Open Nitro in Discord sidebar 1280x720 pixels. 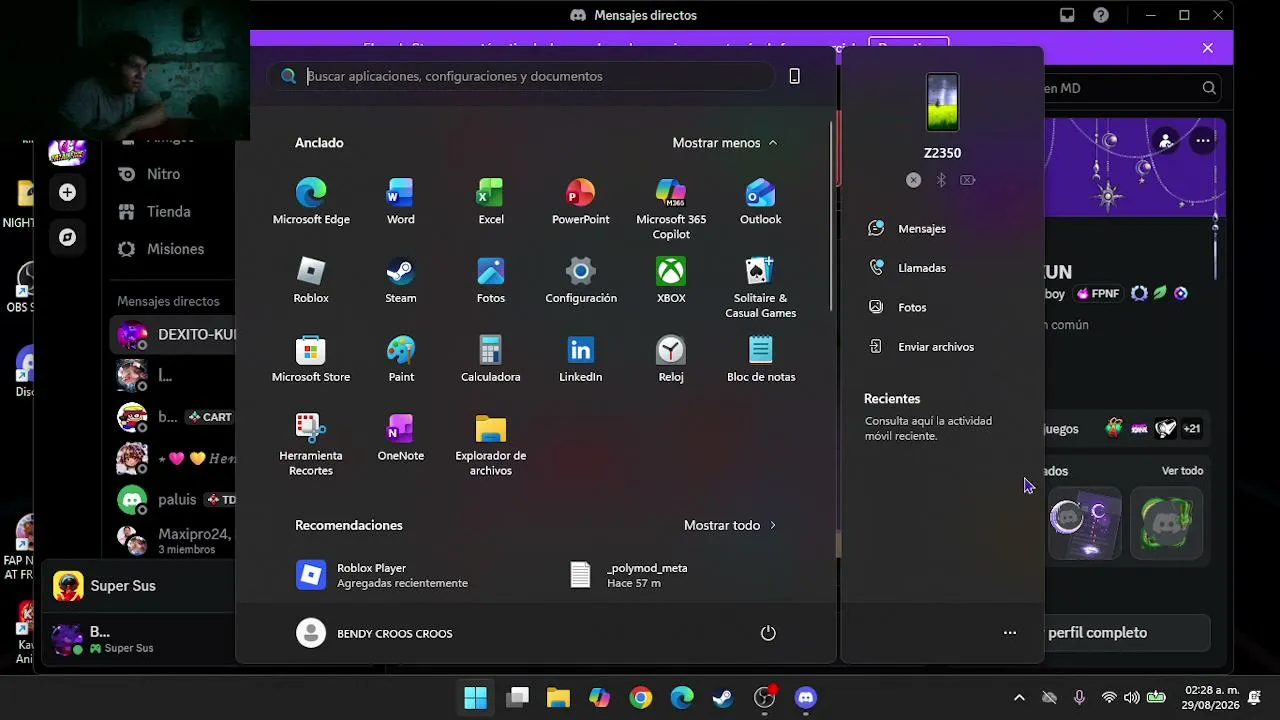click(x=150, y=174)
